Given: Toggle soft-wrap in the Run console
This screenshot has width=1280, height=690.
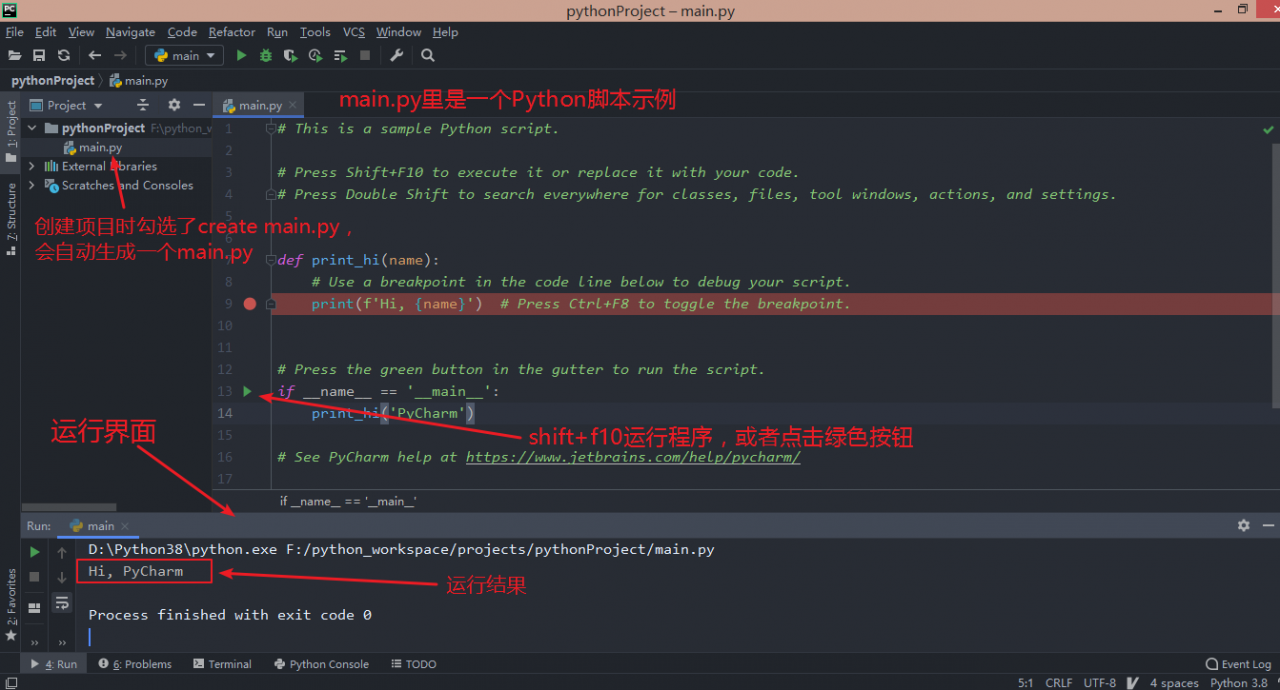Looking at the screenshot, I should click(62, 603).
